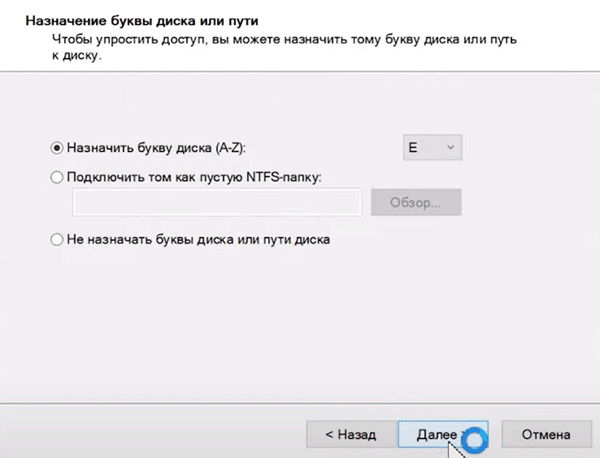Click the letter E in the drive selector

411,148
